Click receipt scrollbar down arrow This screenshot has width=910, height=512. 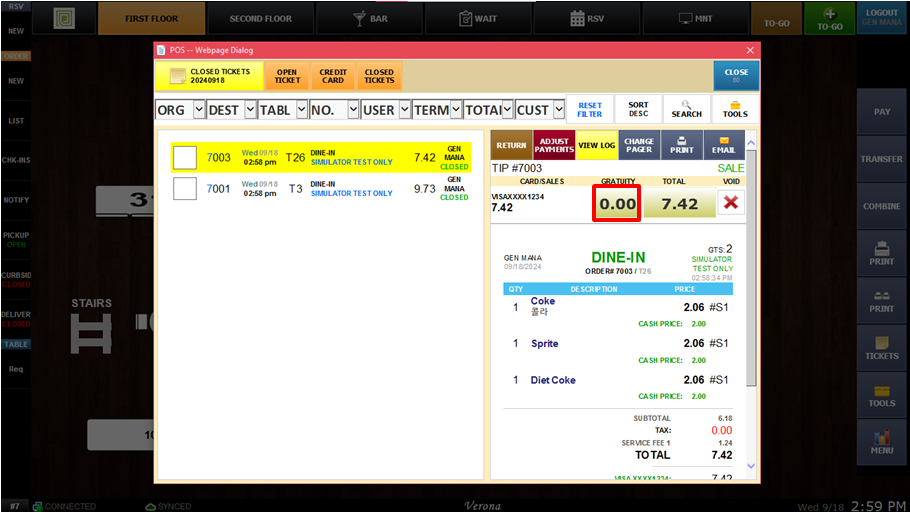pyautogui.click(x=751, y=466)
